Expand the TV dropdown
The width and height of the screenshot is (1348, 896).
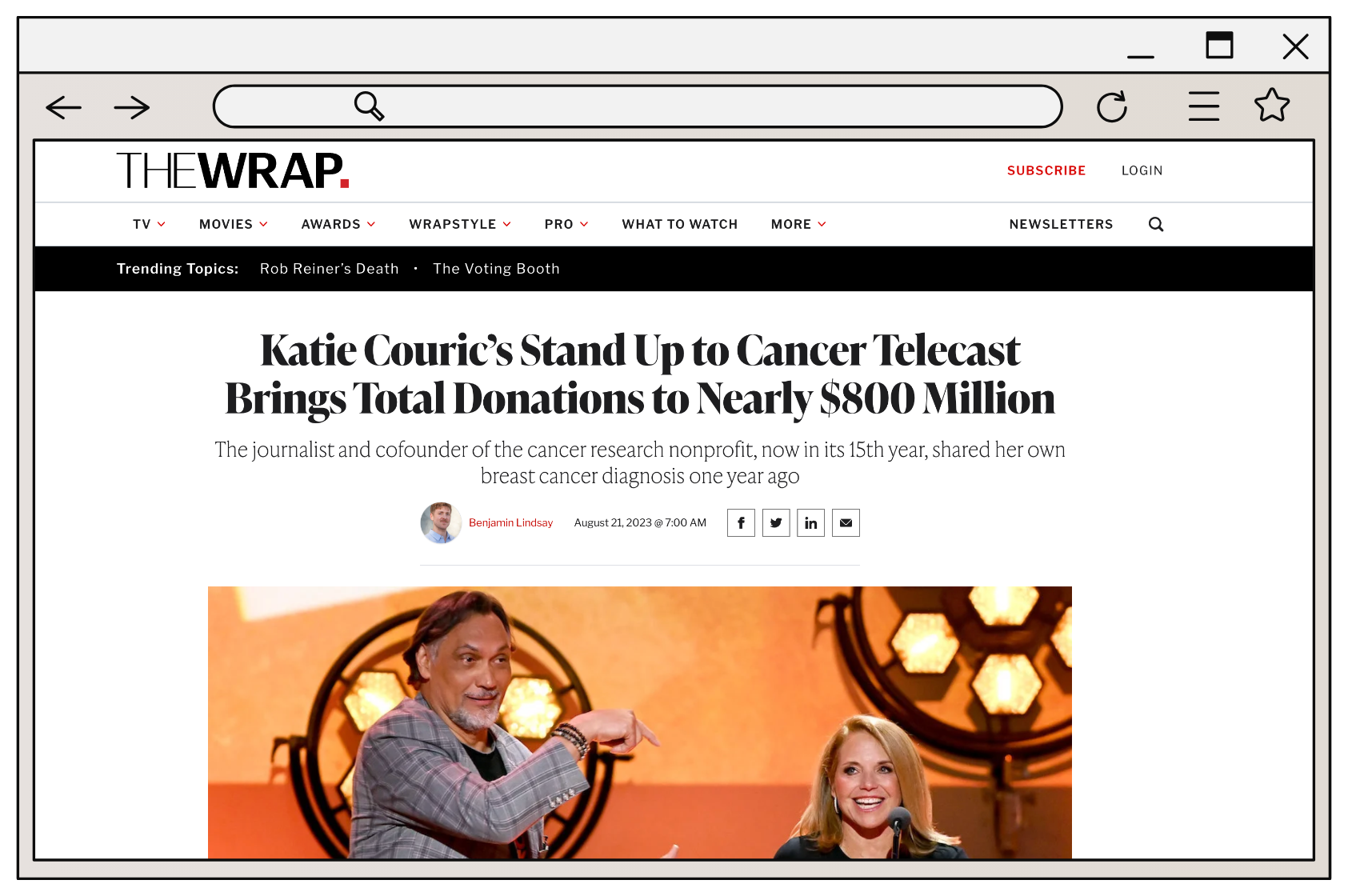[149, 224]
